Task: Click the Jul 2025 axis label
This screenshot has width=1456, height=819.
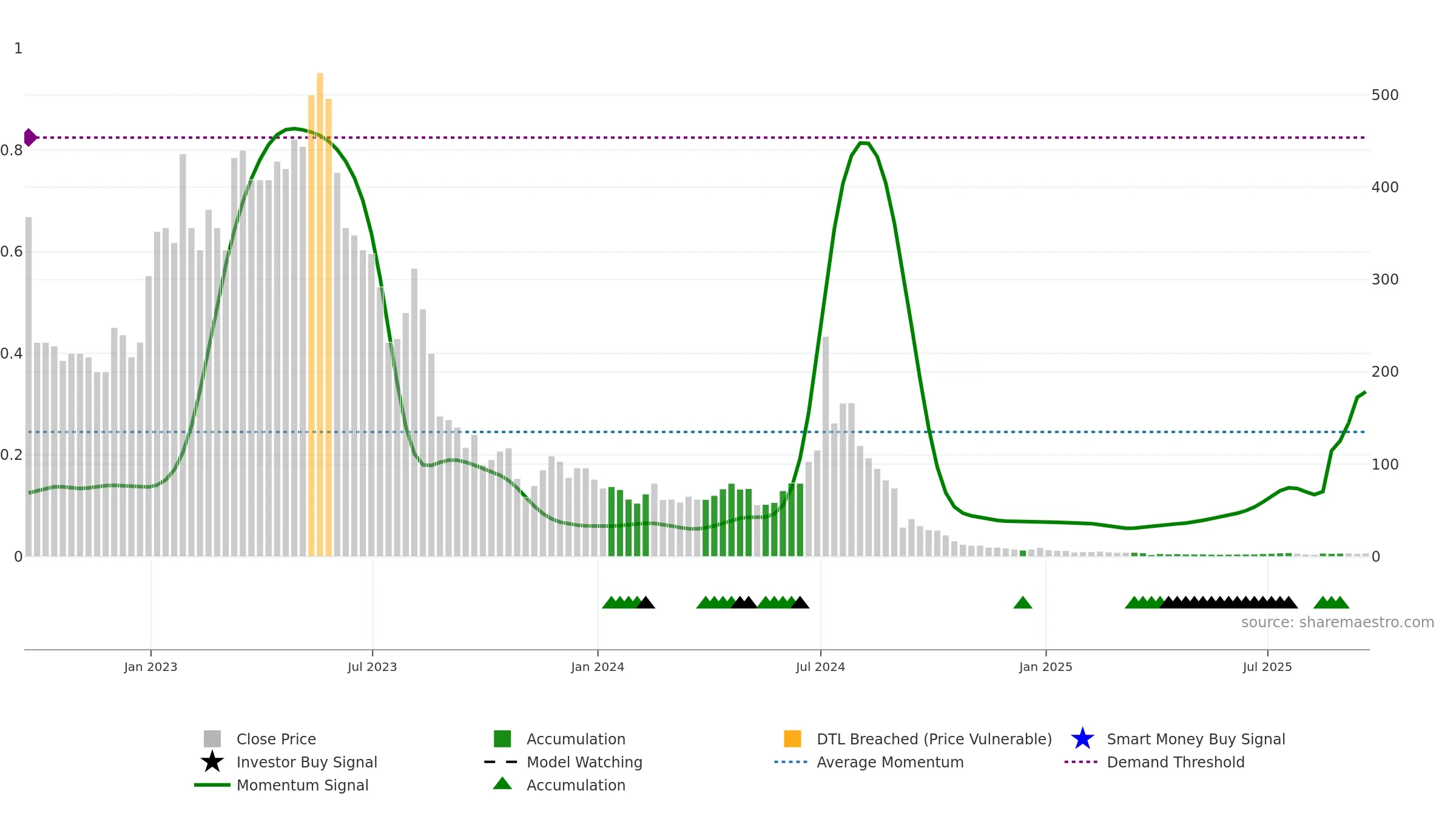Action: click(x=1267, y=667)
